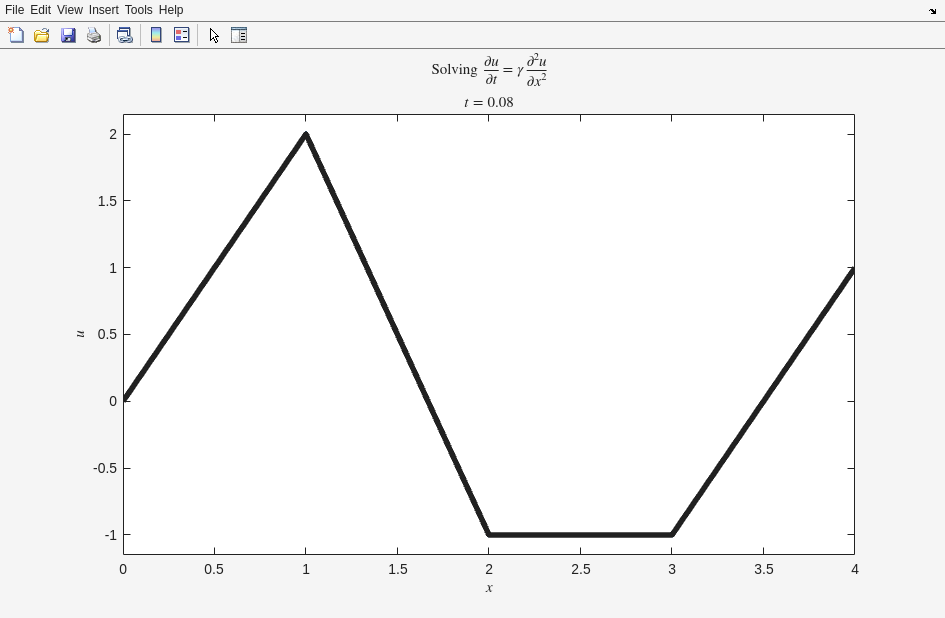Open the Property Inspector from the toolbar

tap(239, 35)
